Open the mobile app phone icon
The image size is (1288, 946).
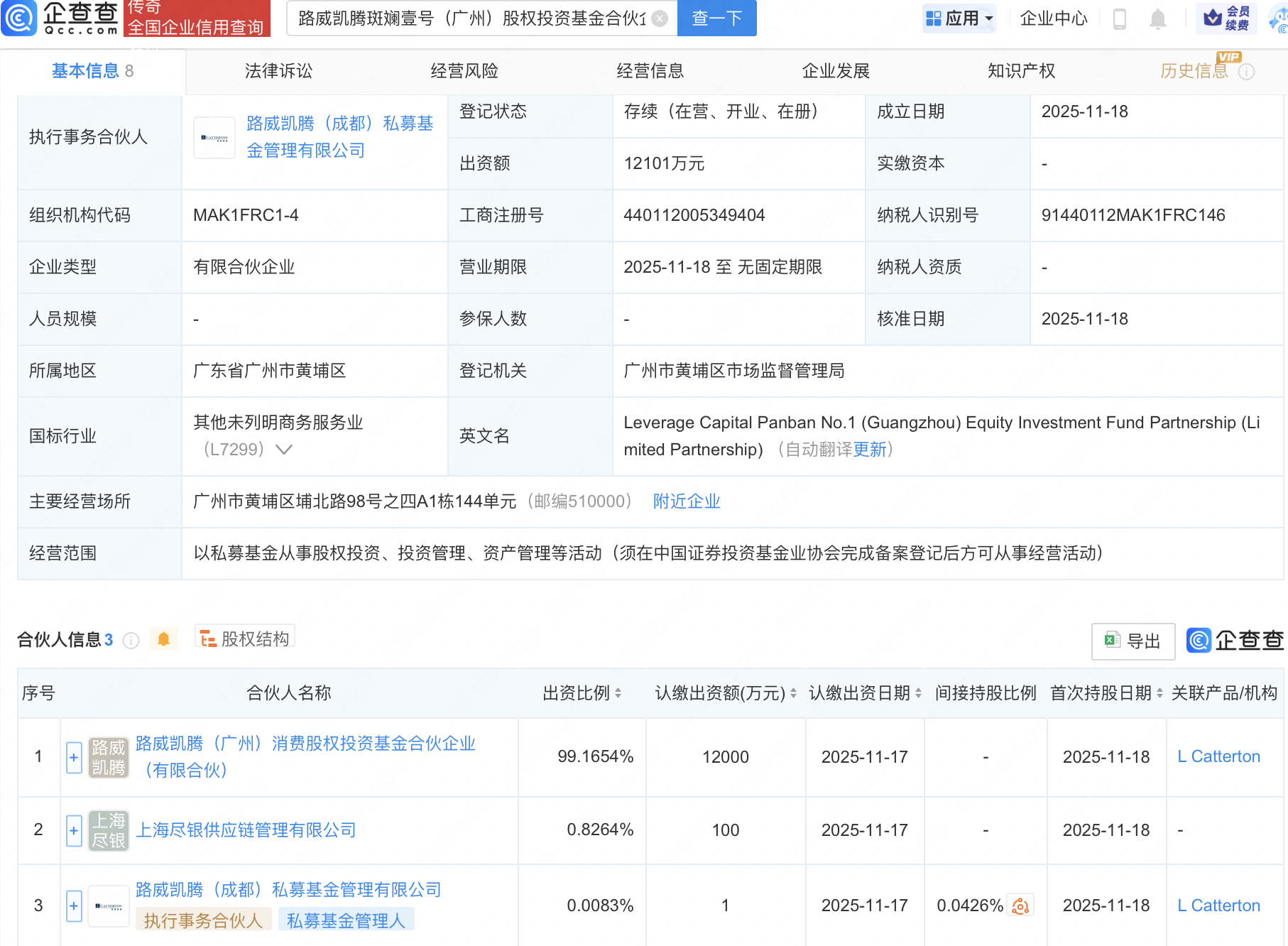click(1120, 18)
